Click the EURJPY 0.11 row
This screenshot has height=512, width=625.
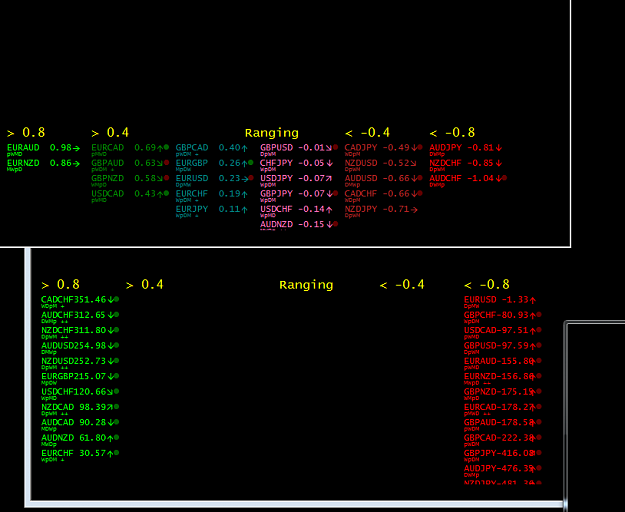[x=212, y=210]
